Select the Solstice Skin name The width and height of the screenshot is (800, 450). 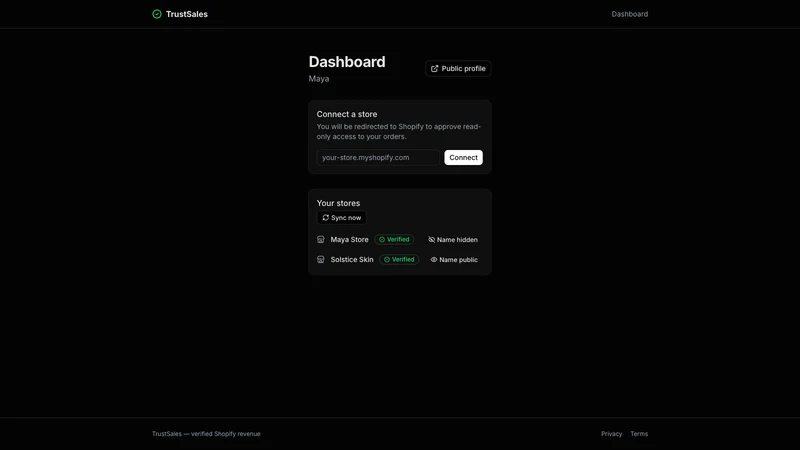[352, 259]
